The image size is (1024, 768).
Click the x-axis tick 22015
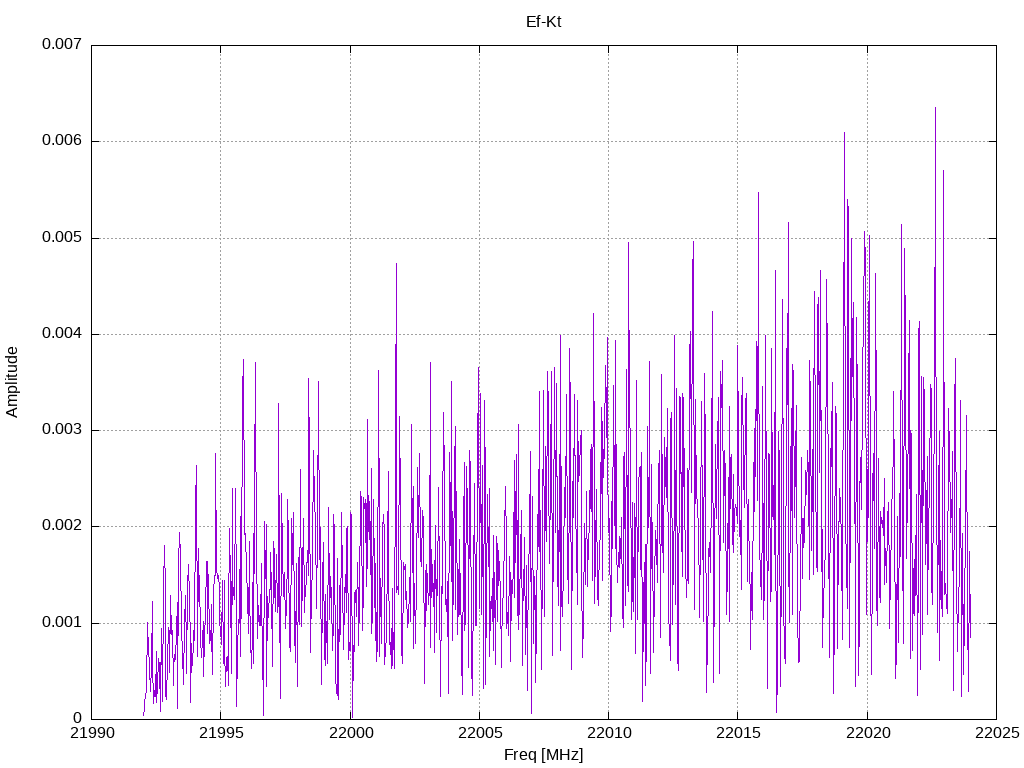pos(738,733)
